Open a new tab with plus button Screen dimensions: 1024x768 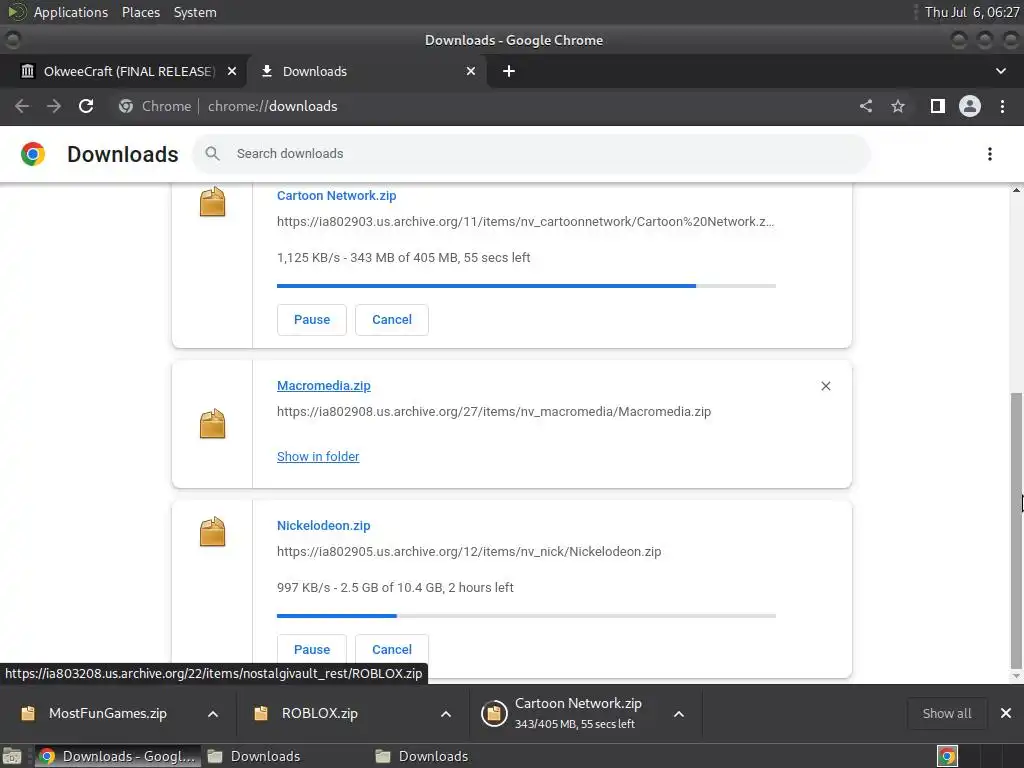point(509,71)
